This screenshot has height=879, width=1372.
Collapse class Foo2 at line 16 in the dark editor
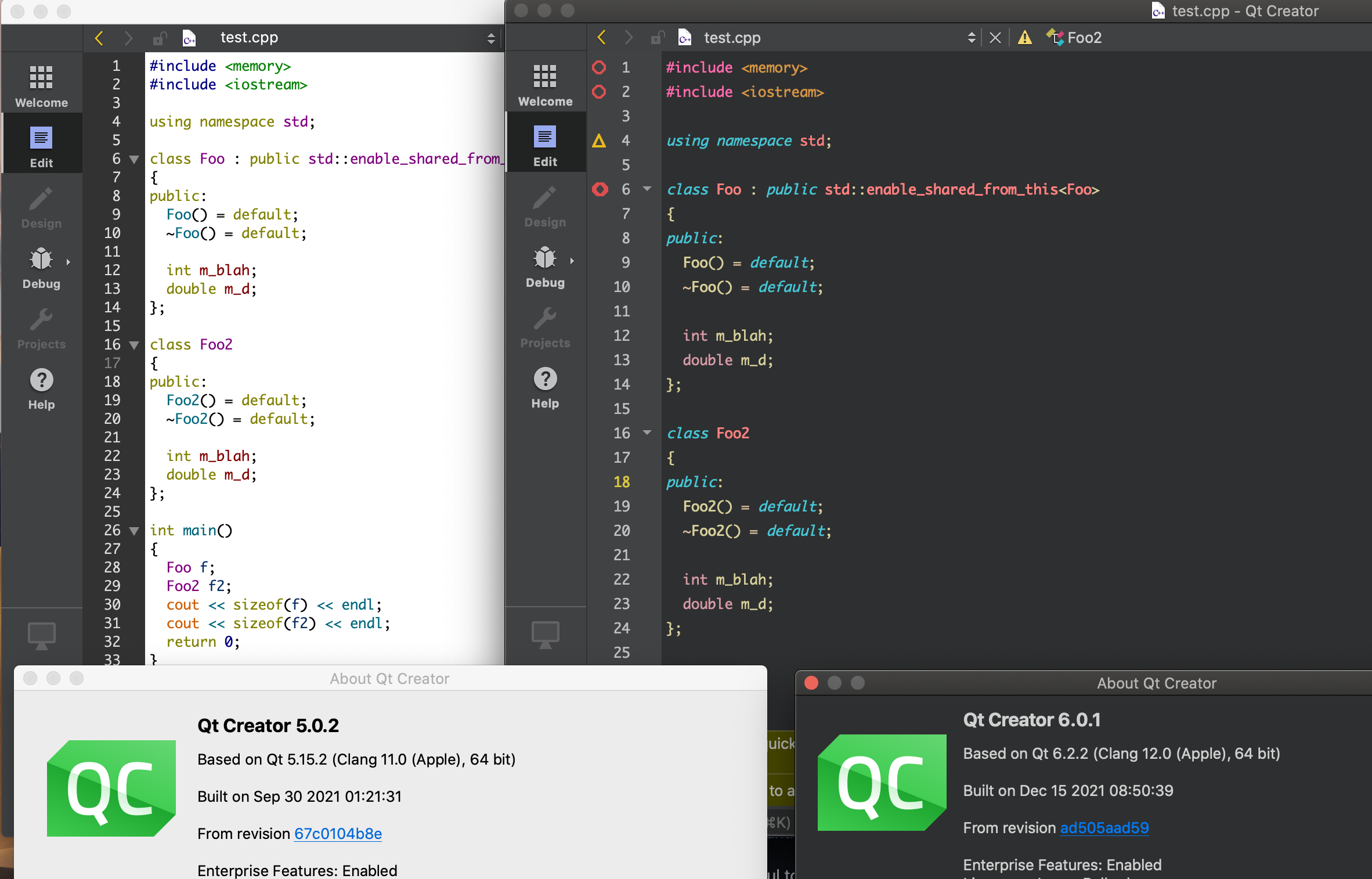click(647, 433)
